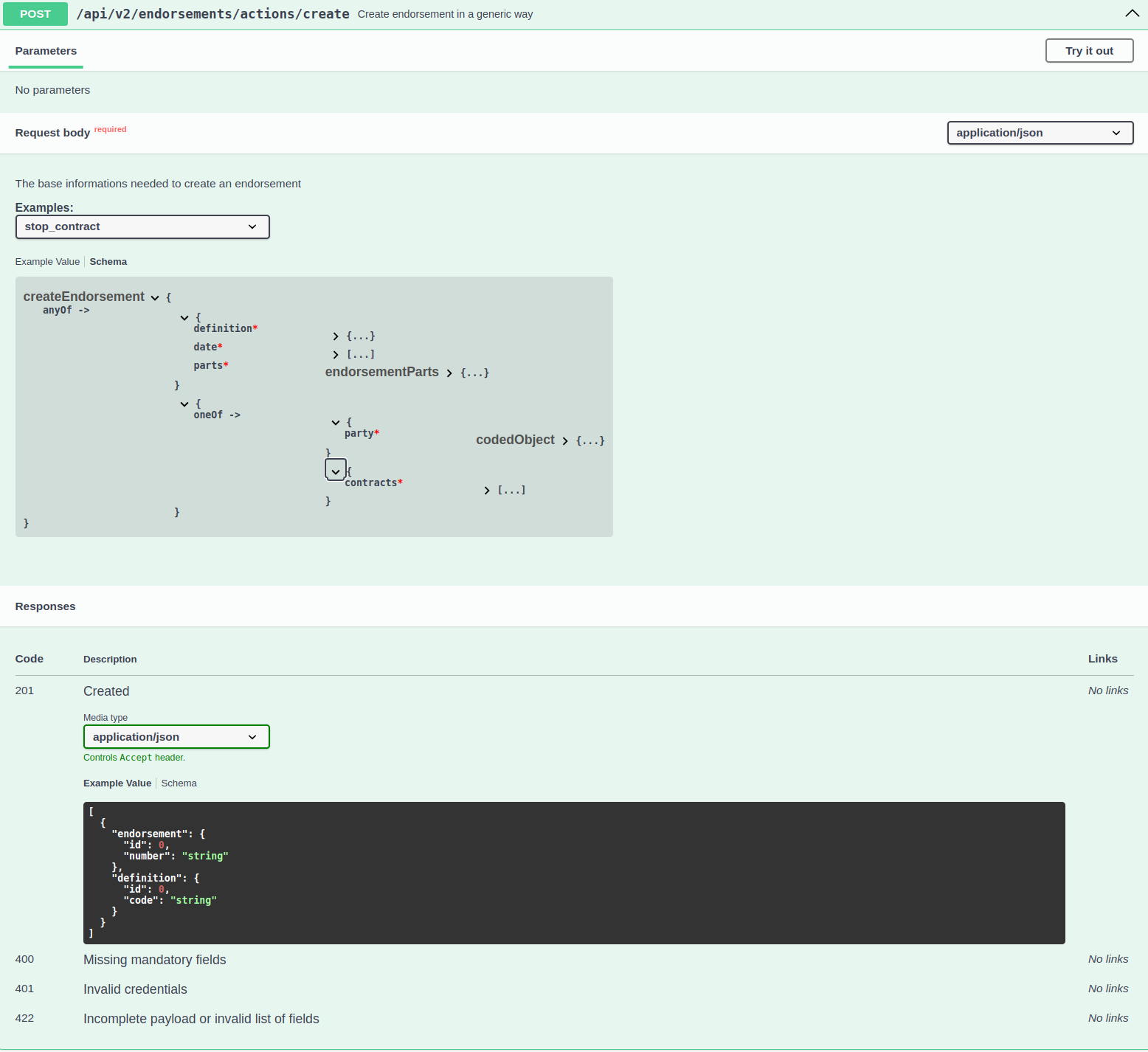This screenshot has height=1052, width=1148.
Task: Collapse the object containing oneOf
Action: tap(184, 404)
